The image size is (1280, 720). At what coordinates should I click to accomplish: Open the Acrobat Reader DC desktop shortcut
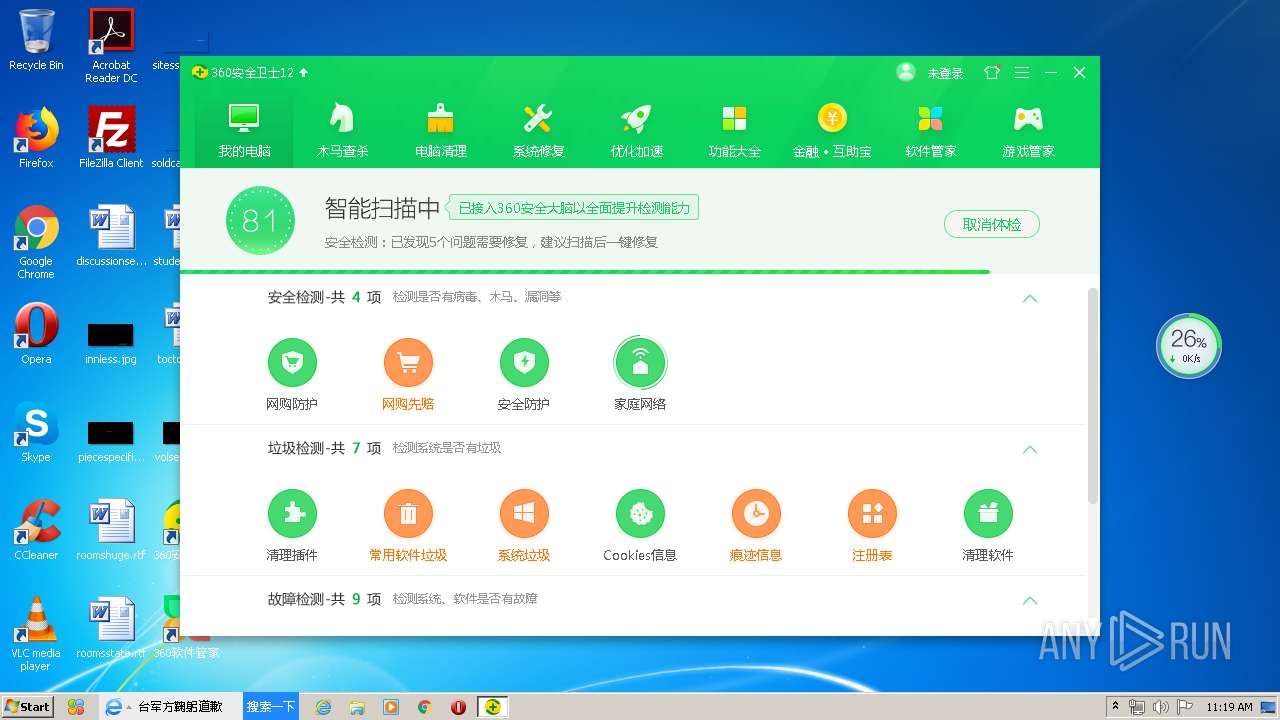pyautogui.click(x=111, y=44)
